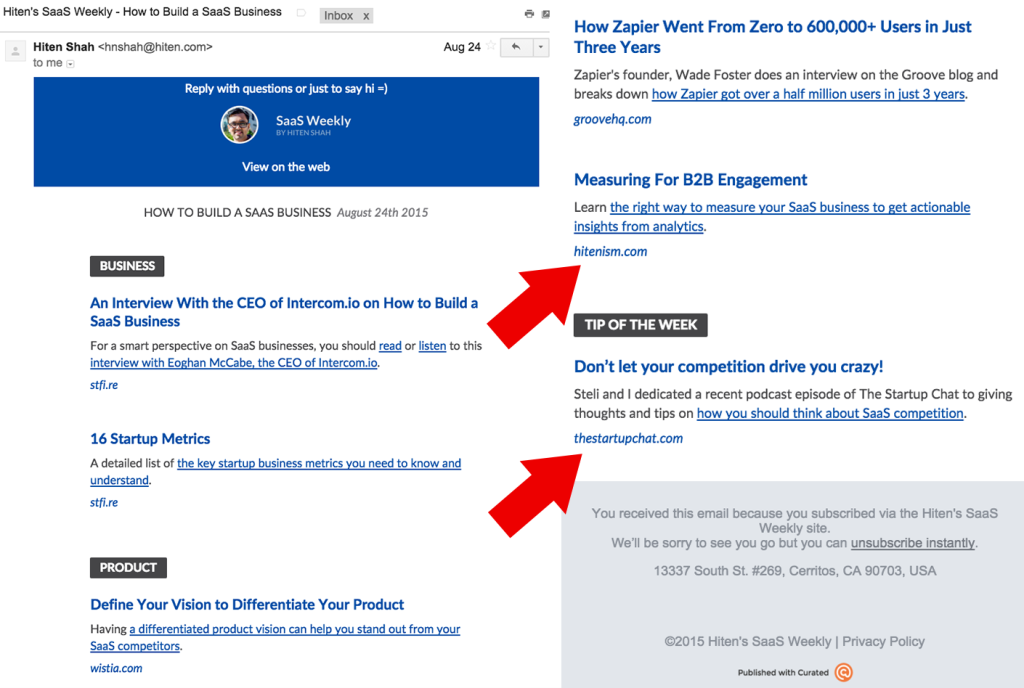Click the label icon beside the email subject

point(301,12)
